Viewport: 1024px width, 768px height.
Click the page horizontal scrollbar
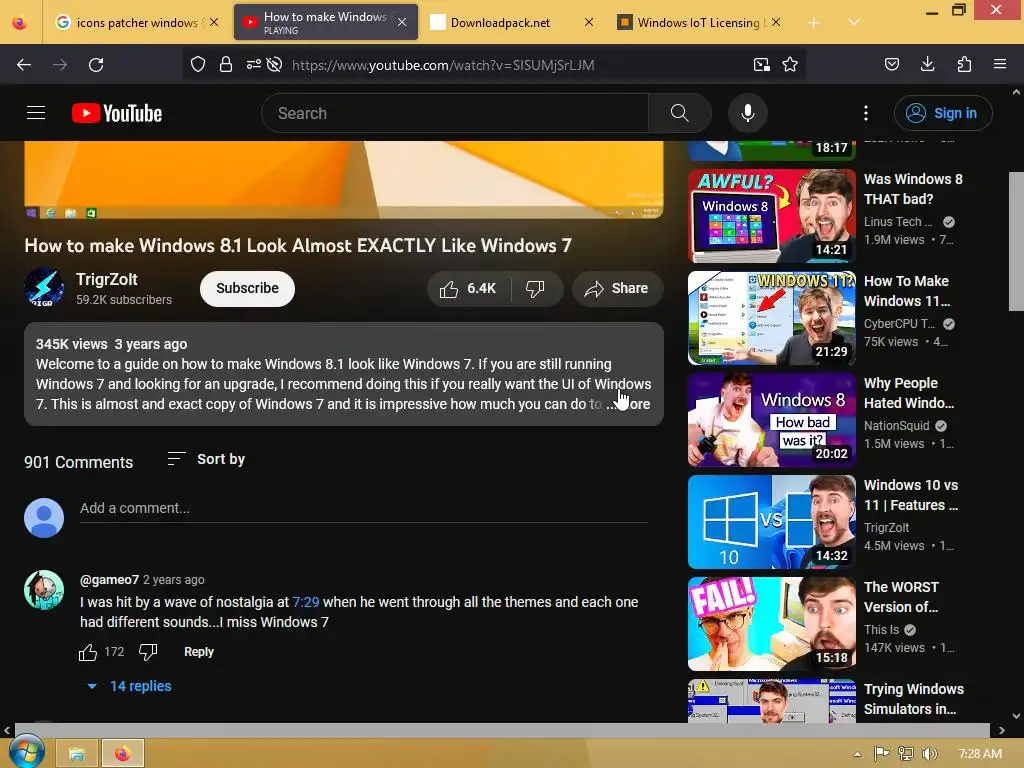pyautogui.click(x=503, y=729)
